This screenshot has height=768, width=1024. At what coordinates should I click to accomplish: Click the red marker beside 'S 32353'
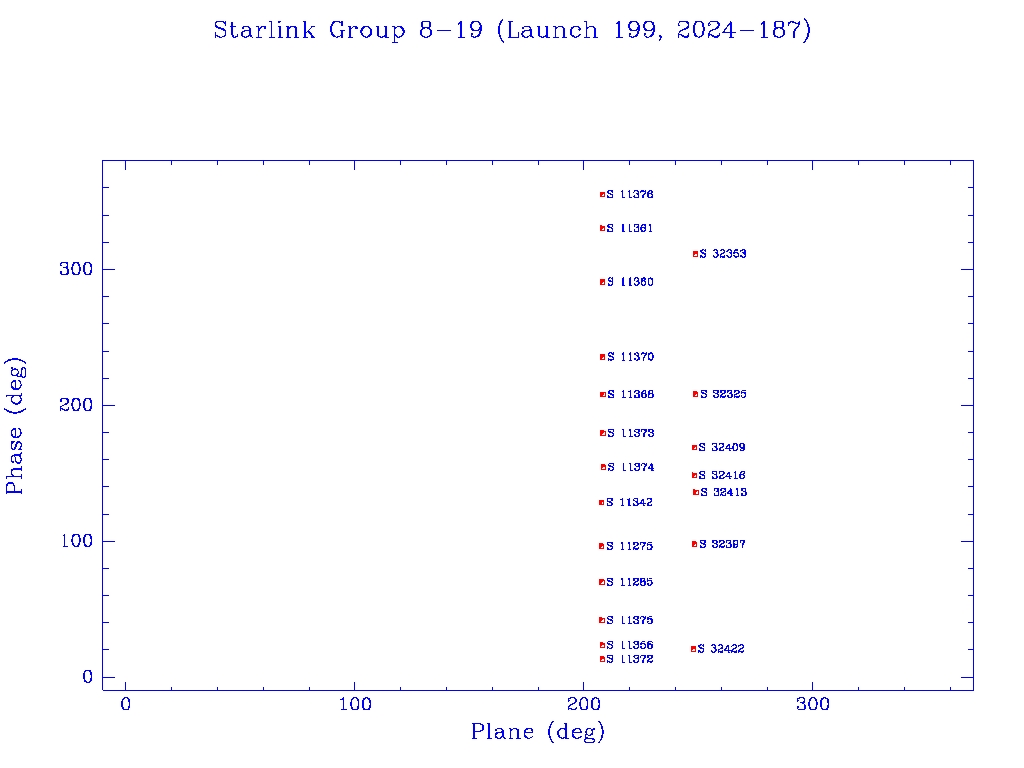click(x=695, y=254)
